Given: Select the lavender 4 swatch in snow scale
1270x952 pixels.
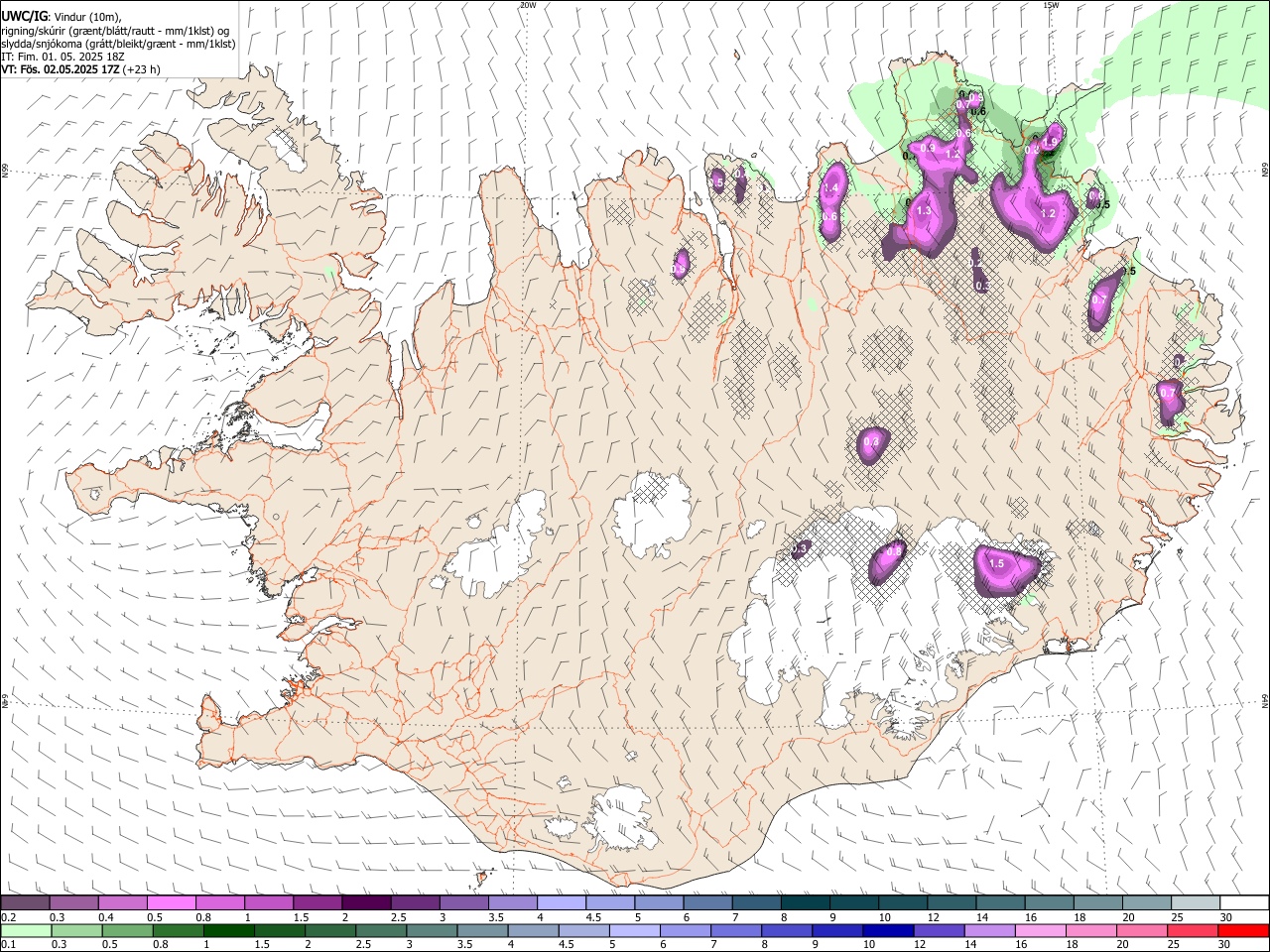Looking at the screenshot, I should (562, 903).
